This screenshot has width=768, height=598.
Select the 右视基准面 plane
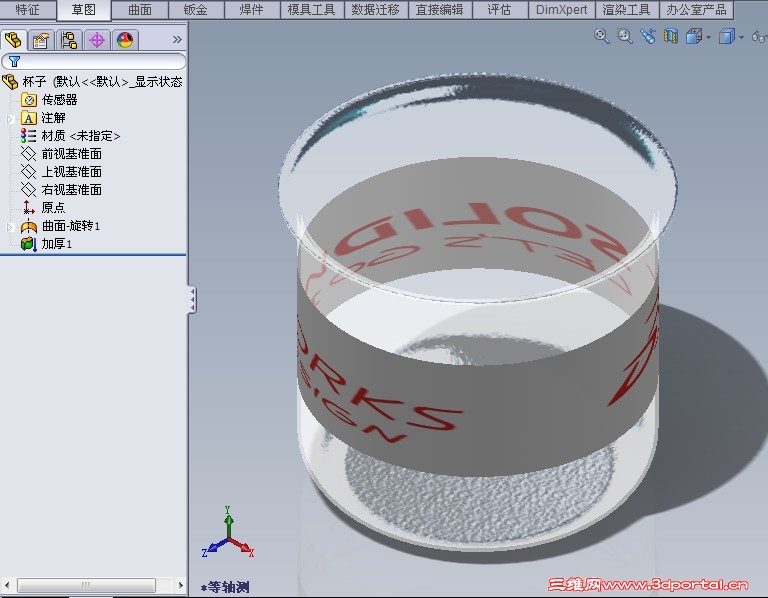click(61, 190)
